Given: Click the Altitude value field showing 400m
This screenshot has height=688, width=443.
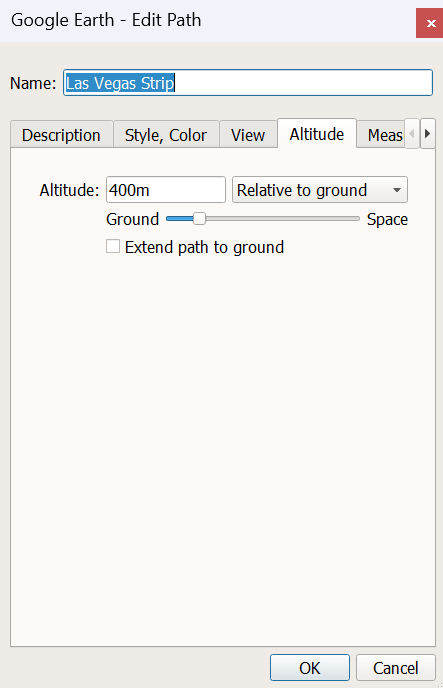Looking at the screenshot, I should point(166,190).
